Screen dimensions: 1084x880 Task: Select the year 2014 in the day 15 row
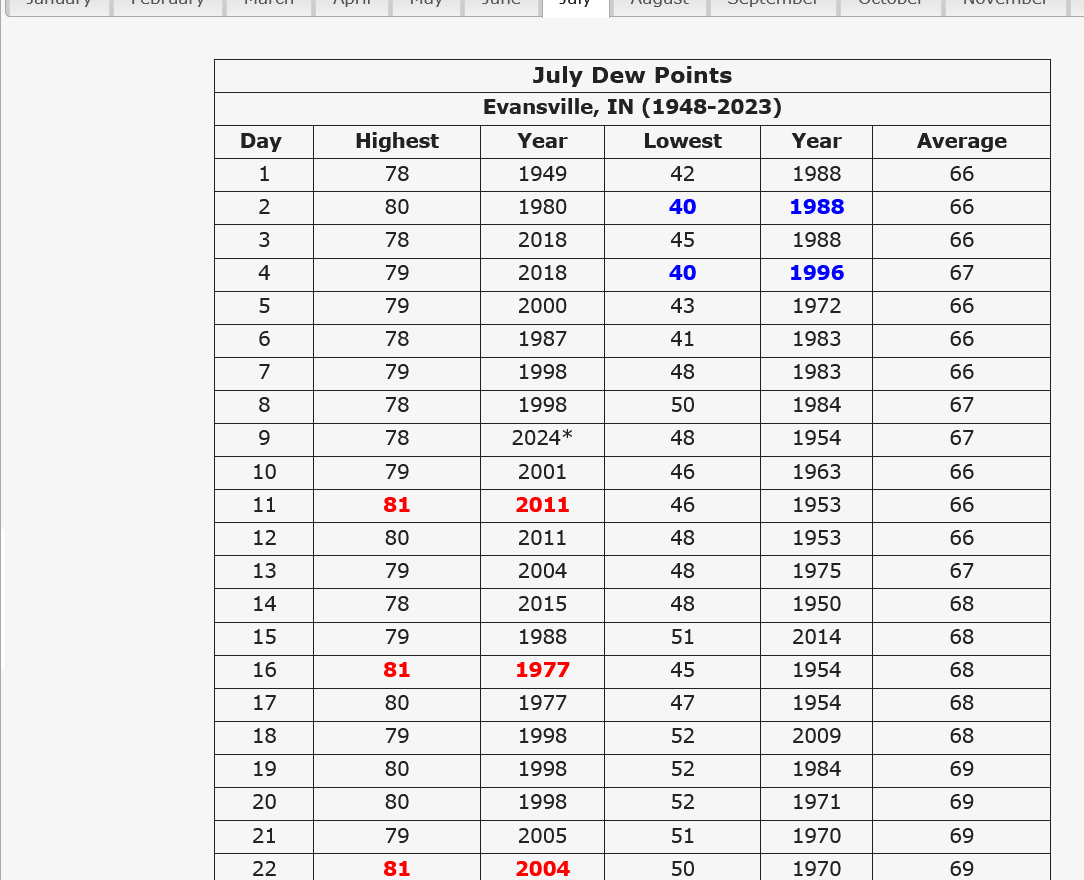(816, 637)
